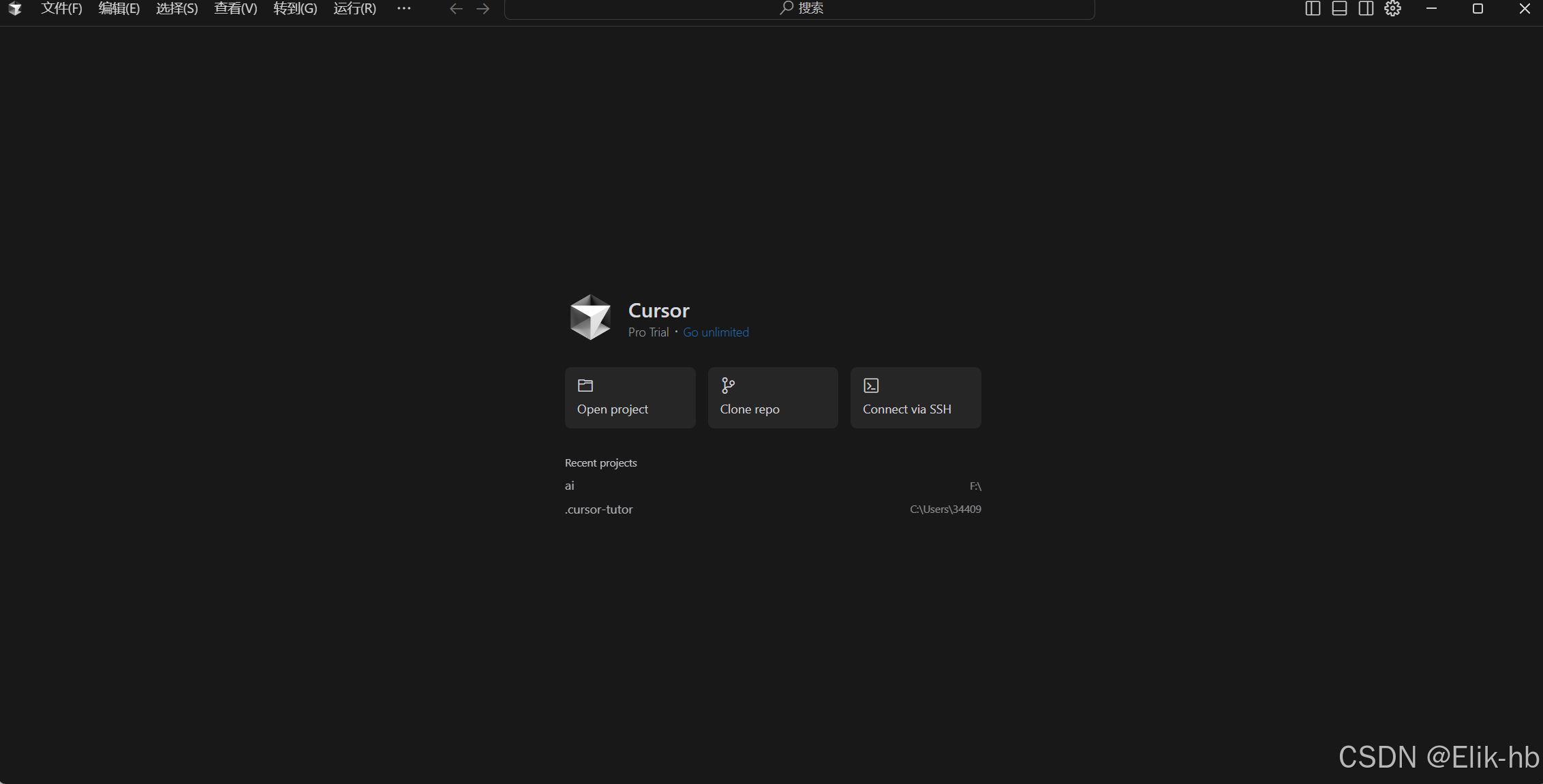Toggle the bottom panel layout icon
The height and width of the screenshot is (784, 1543).
(1339, 9)
